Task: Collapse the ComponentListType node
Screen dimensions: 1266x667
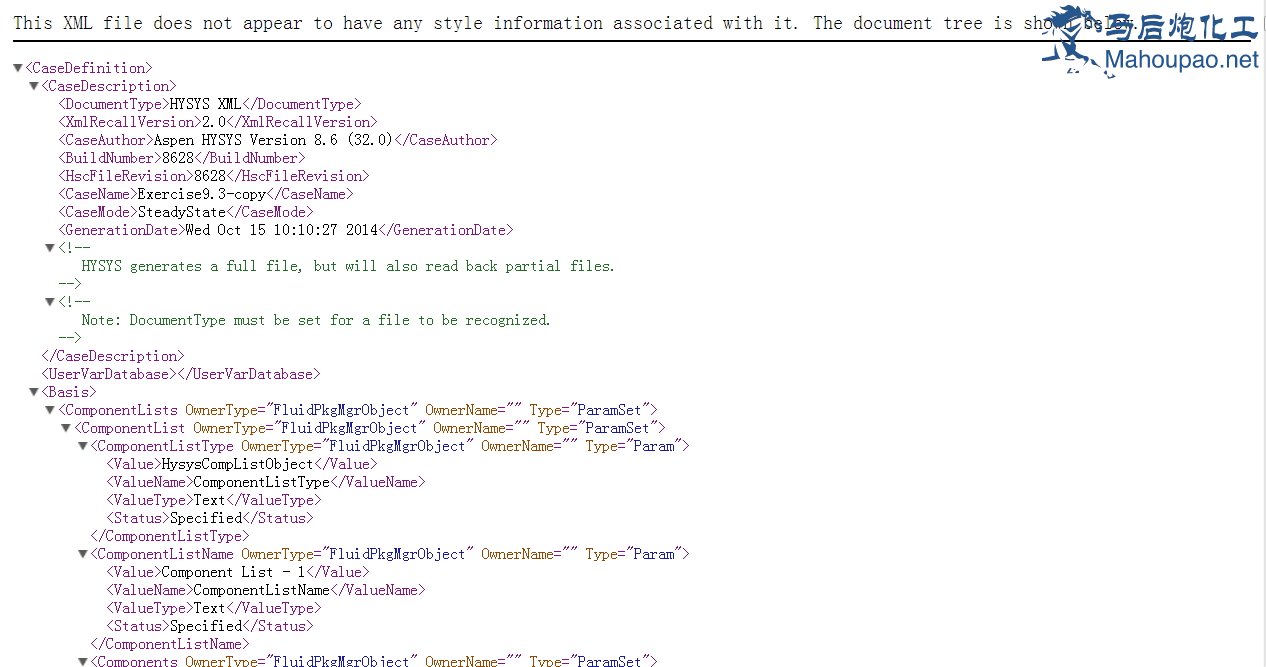Action: tap(82, 446)
